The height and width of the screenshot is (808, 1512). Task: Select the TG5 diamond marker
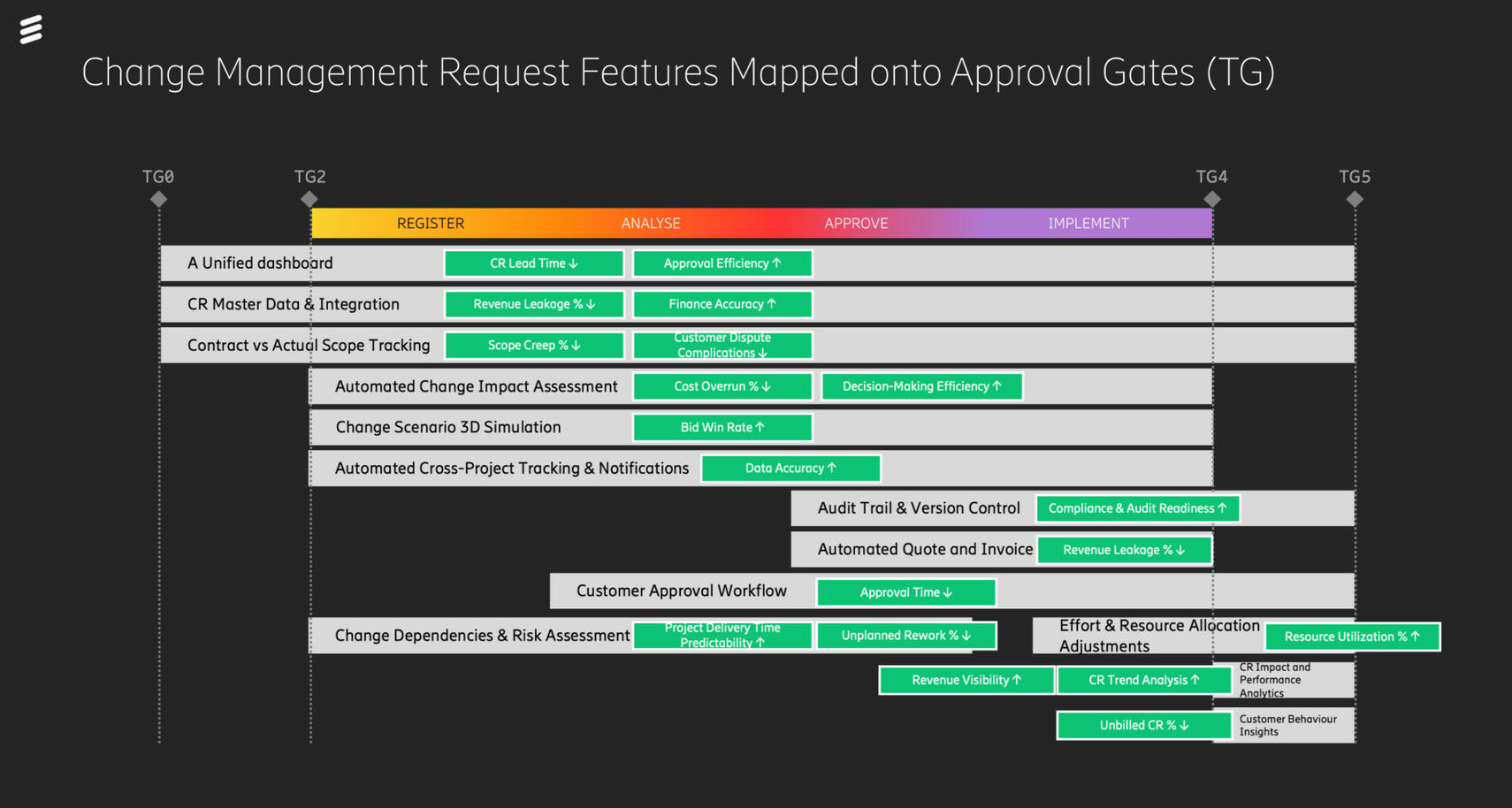(x=1355, y=199)
